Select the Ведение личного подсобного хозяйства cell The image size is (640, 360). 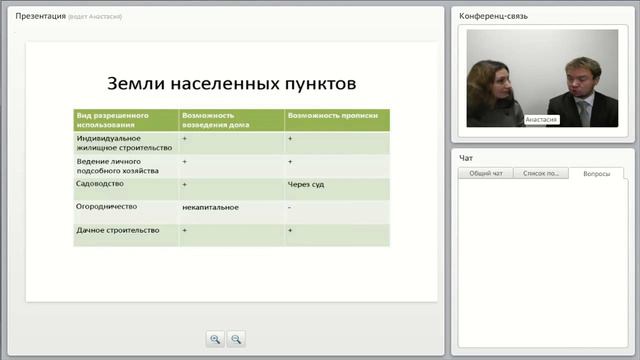(126, 166)
